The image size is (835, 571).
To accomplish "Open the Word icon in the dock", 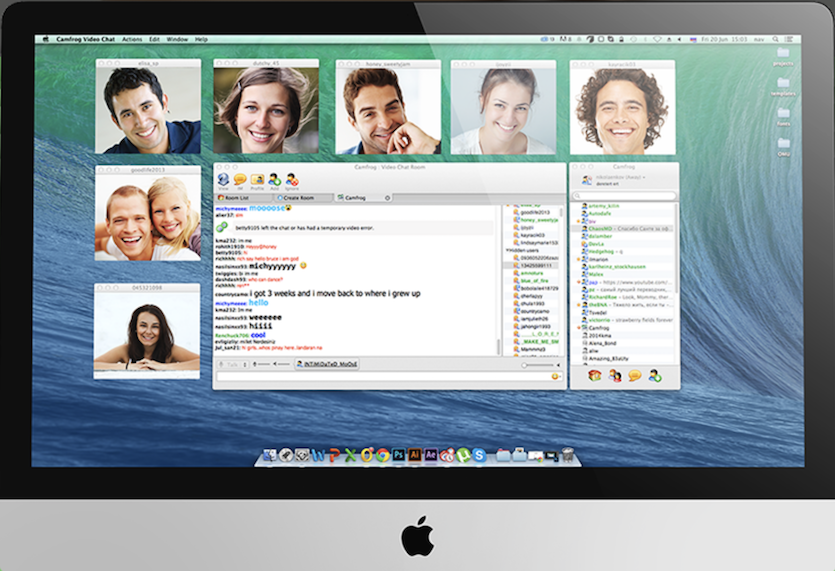I will pyautogui.click(x=318, y=455).
